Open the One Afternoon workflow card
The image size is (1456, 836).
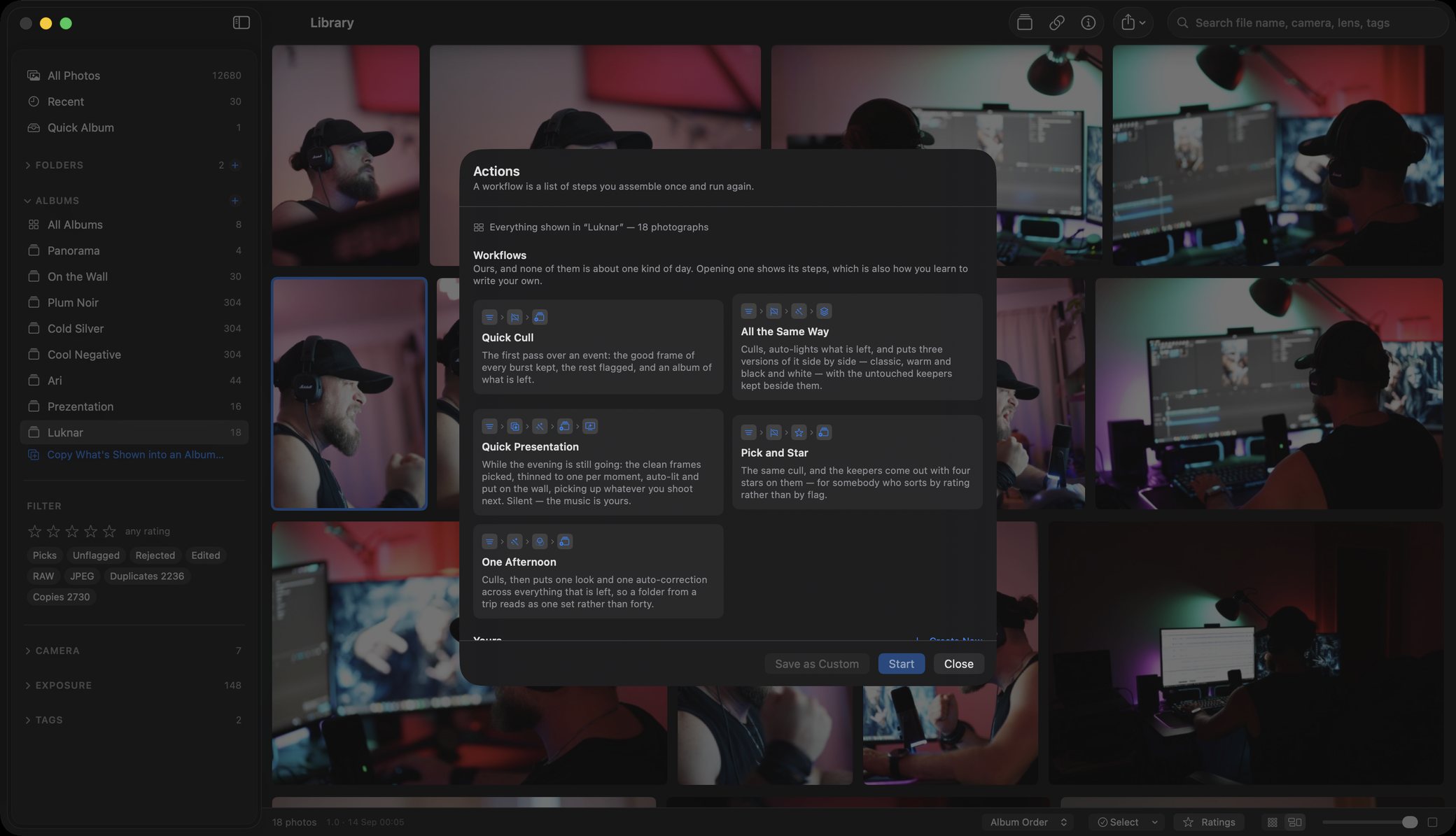coord(598,572)
